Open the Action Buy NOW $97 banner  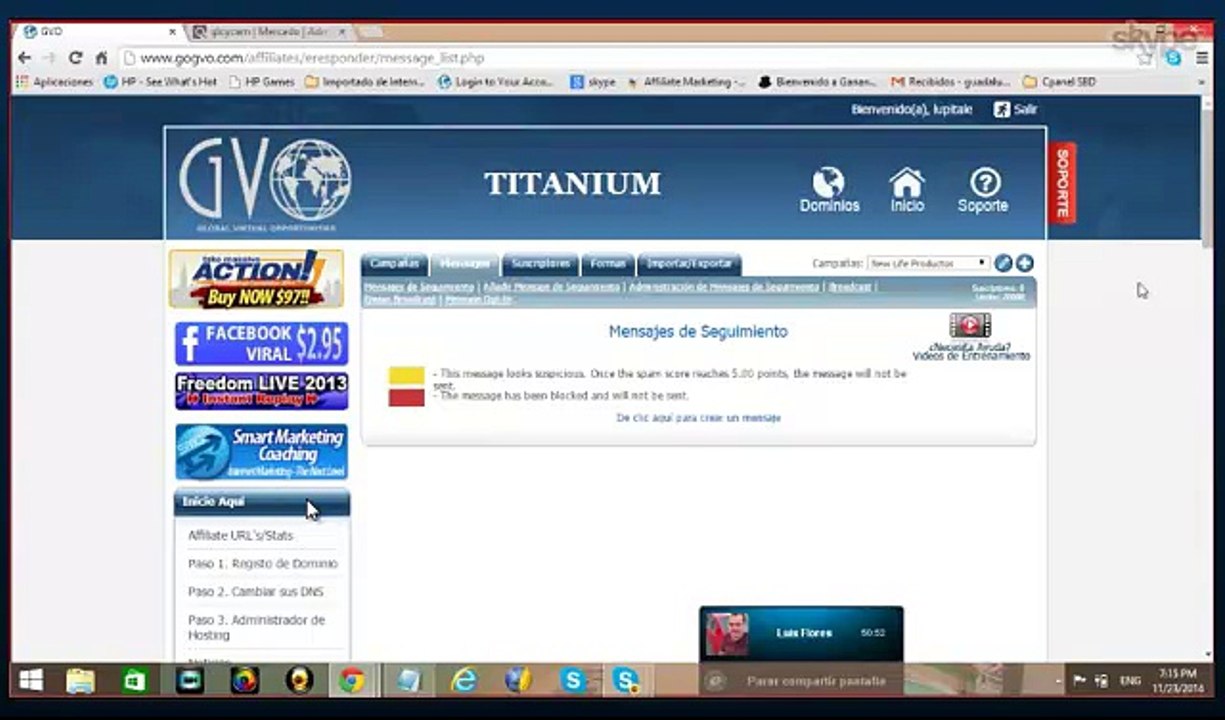click(x=256, y=279)
